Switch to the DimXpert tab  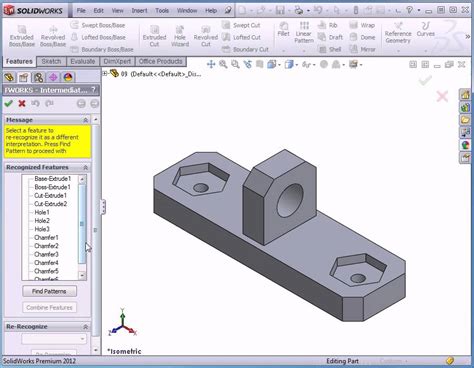pos(117,61)
